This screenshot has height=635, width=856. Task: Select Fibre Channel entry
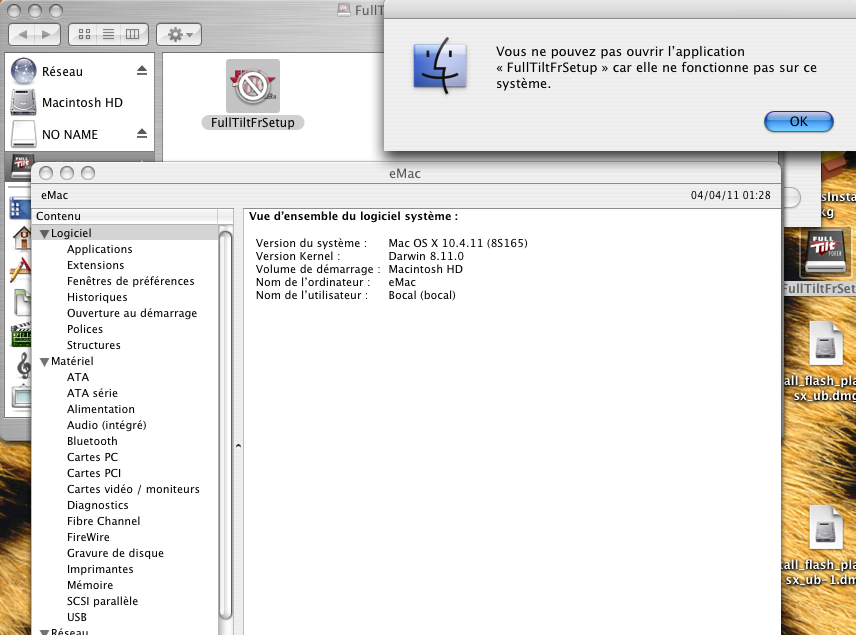coord(103,521)
